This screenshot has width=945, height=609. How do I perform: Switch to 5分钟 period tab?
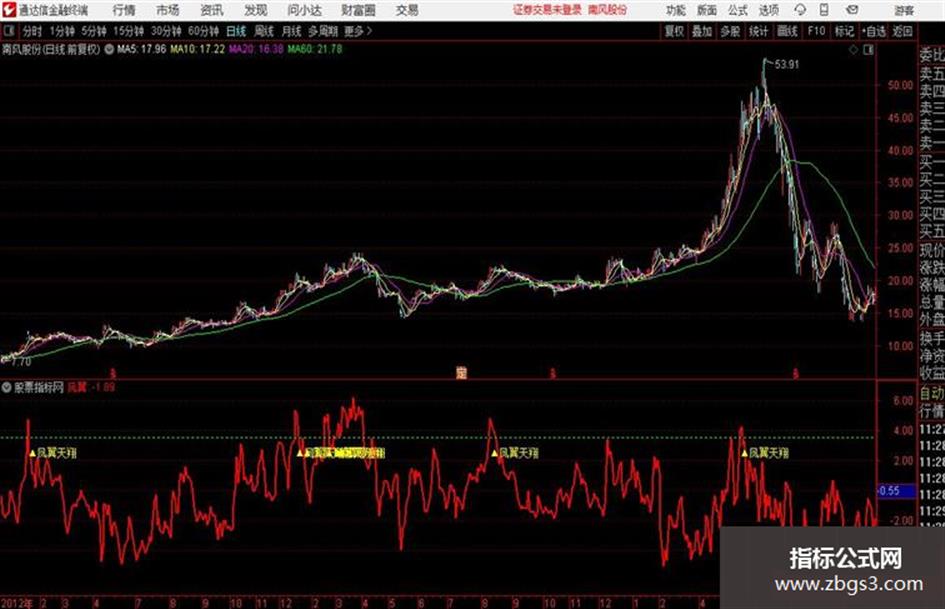(x=94, y=31)
